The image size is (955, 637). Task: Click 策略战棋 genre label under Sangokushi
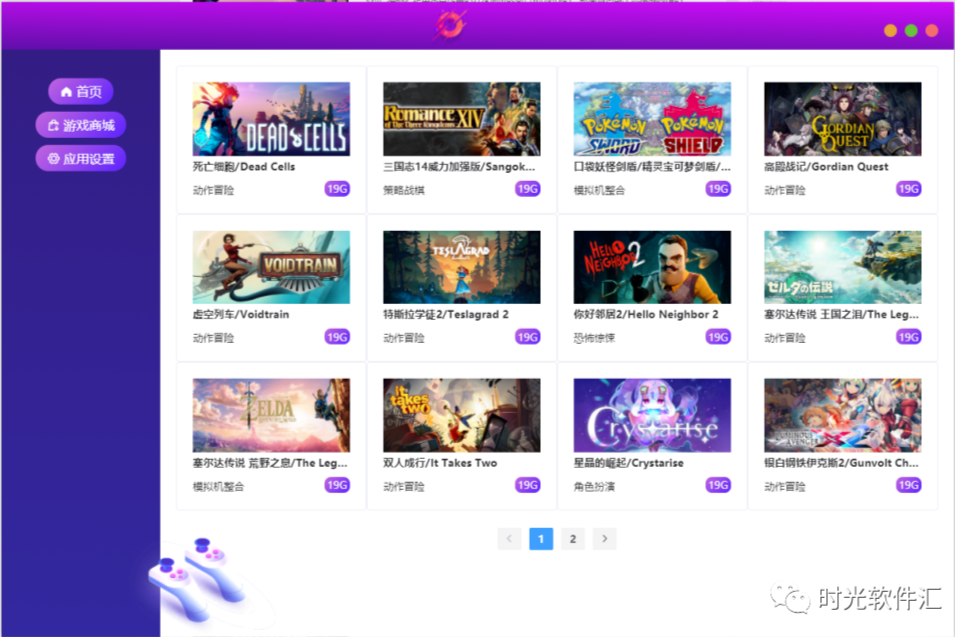(x=404, y=191)
